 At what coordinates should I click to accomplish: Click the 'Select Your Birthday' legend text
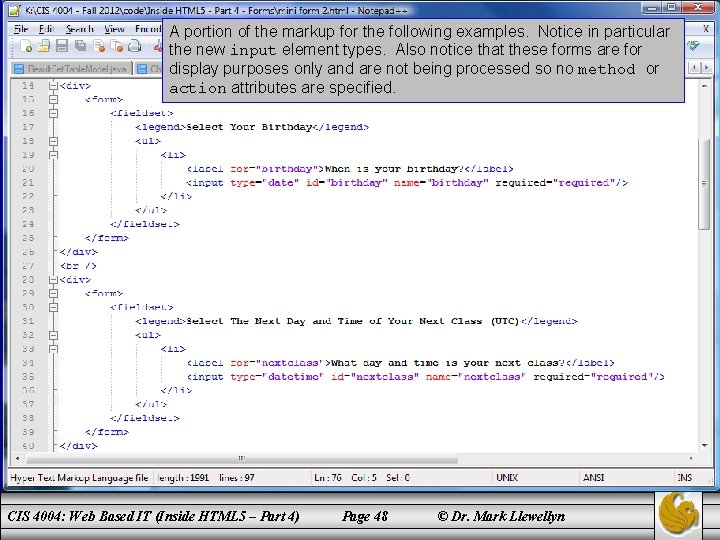(249, 127)
